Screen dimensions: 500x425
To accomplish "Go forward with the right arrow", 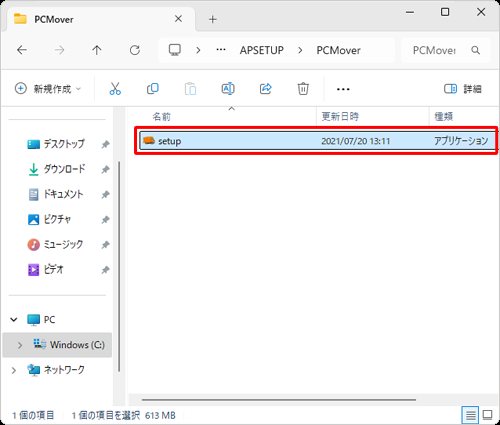I will [x=59, y=50].
